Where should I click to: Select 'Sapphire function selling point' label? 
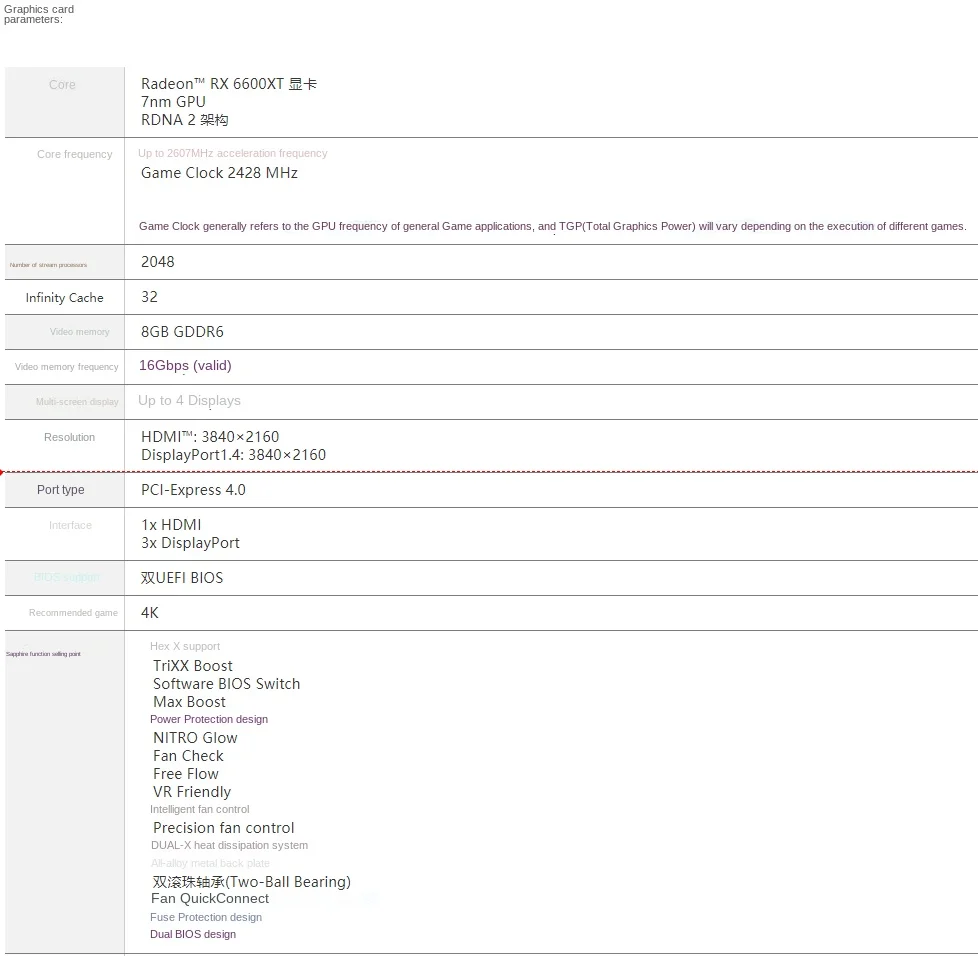coord(43,654)
